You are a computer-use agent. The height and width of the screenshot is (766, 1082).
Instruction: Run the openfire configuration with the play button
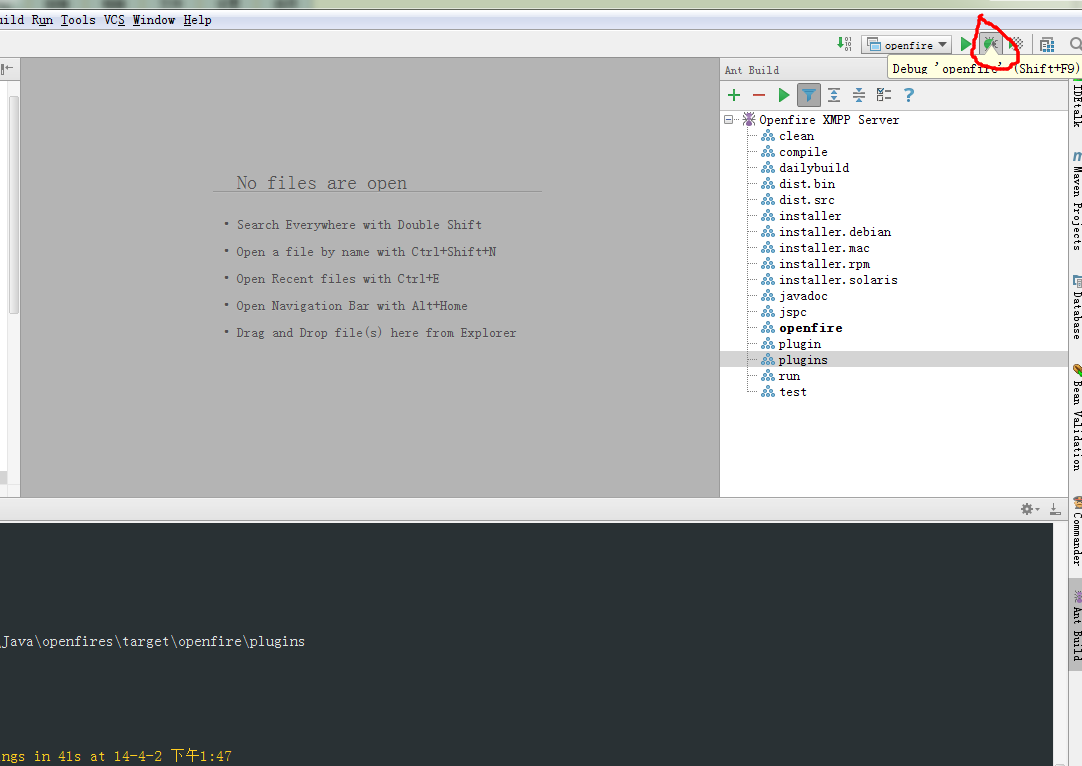pyautogui.click(x=964, y=44)
